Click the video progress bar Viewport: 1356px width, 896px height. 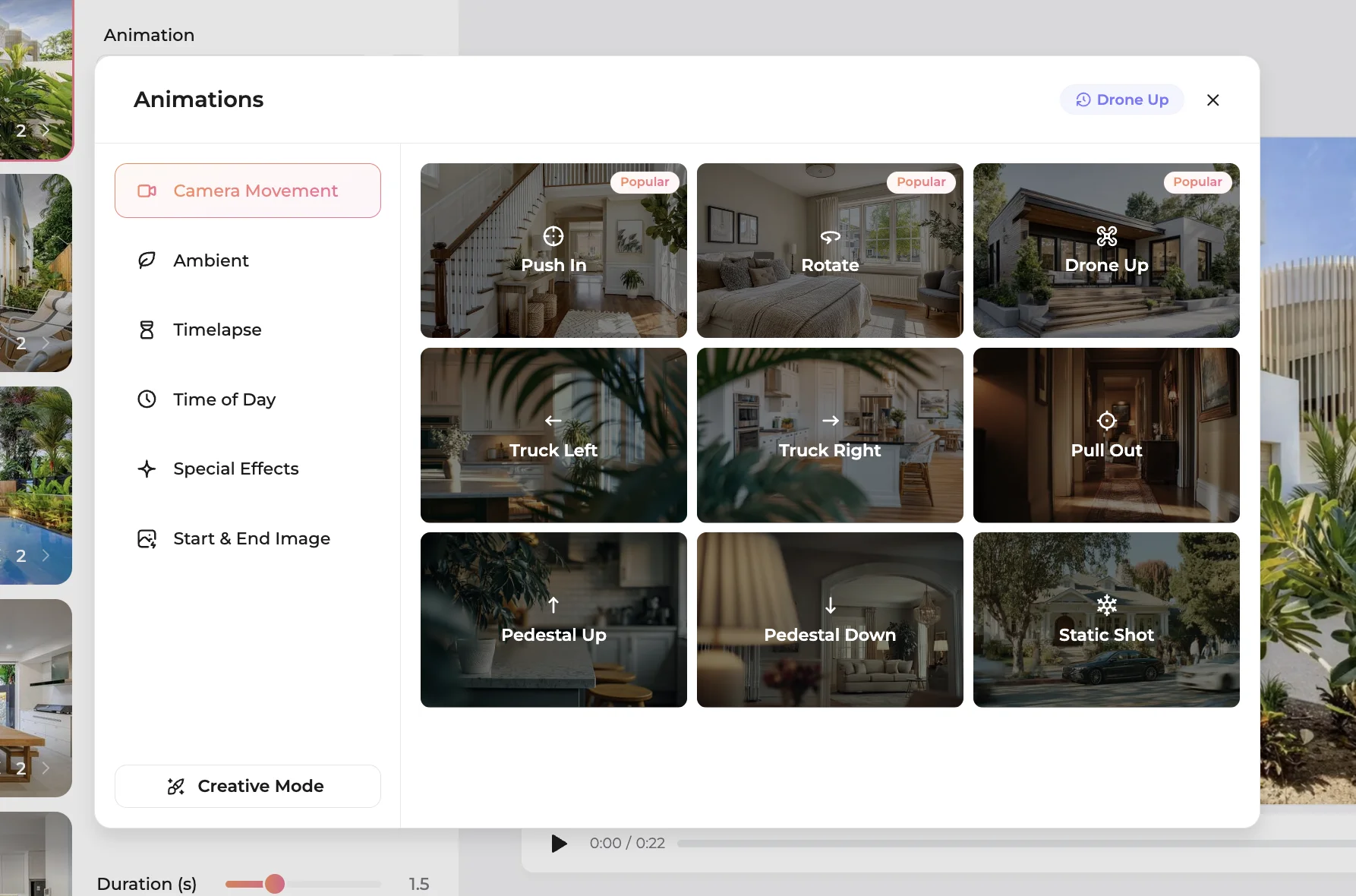pos(1016,844)
